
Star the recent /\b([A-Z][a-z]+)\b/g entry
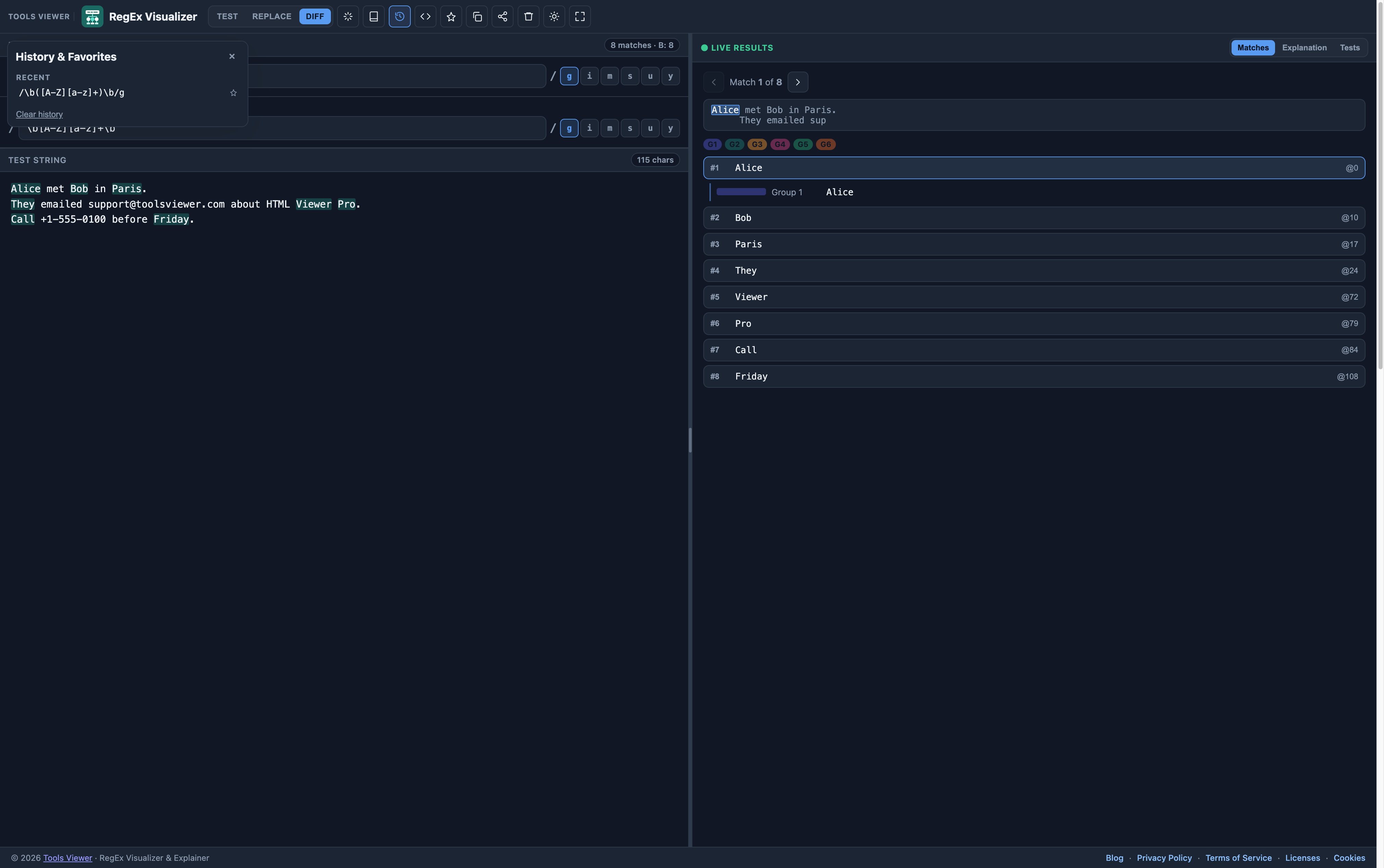234,93
